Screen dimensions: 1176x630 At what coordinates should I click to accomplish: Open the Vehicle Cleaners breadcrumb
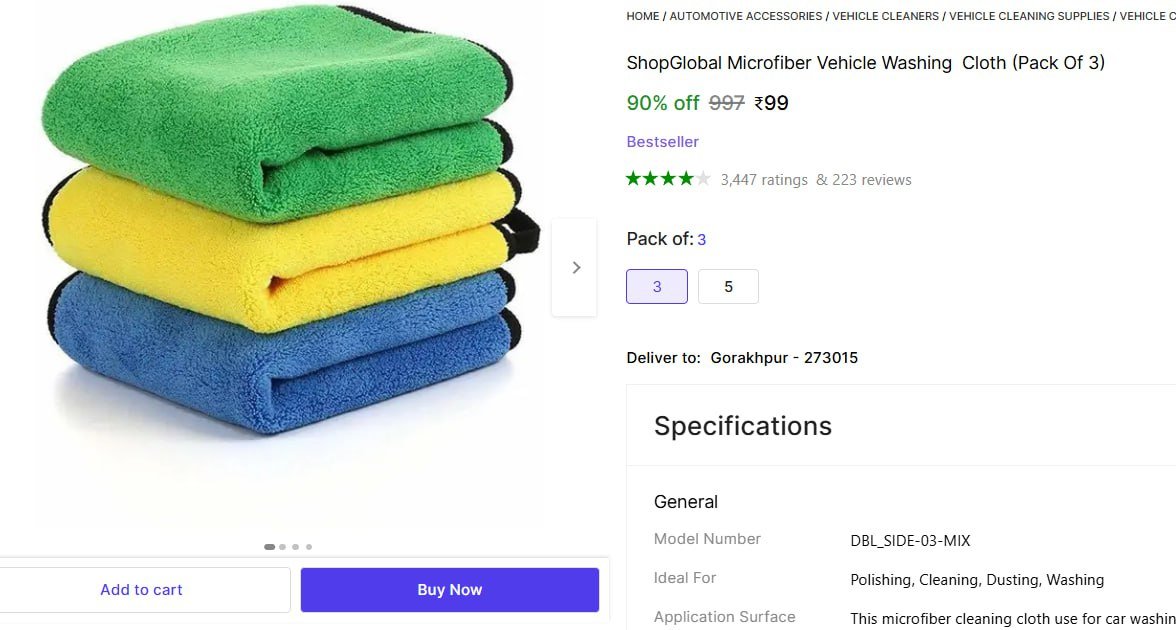pyautogui.click(x=885, y=16)
